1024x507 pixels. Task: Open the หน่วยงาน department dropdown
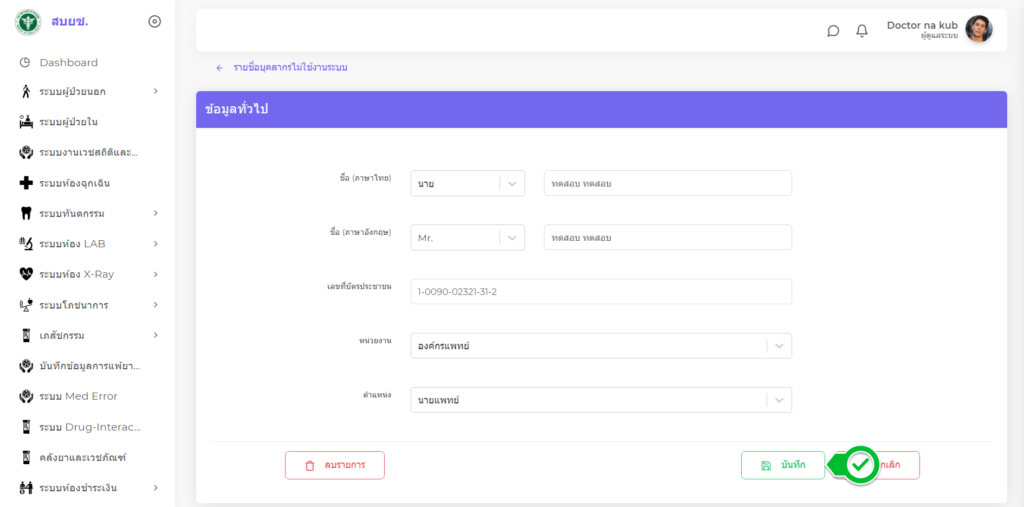point(600,346)
